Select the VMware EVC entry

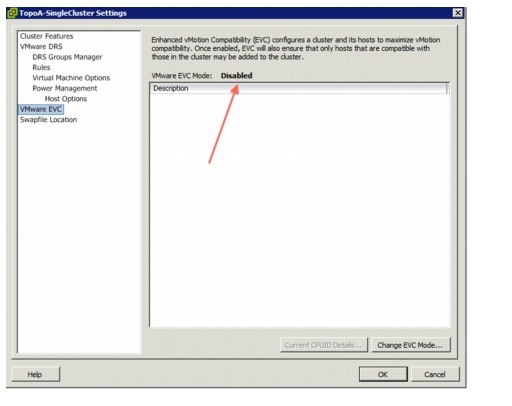[41, 109]
